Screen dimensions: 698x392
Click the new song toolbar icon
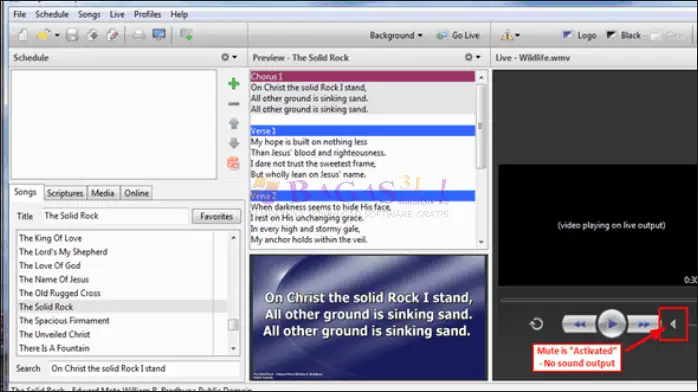point(93,35)
